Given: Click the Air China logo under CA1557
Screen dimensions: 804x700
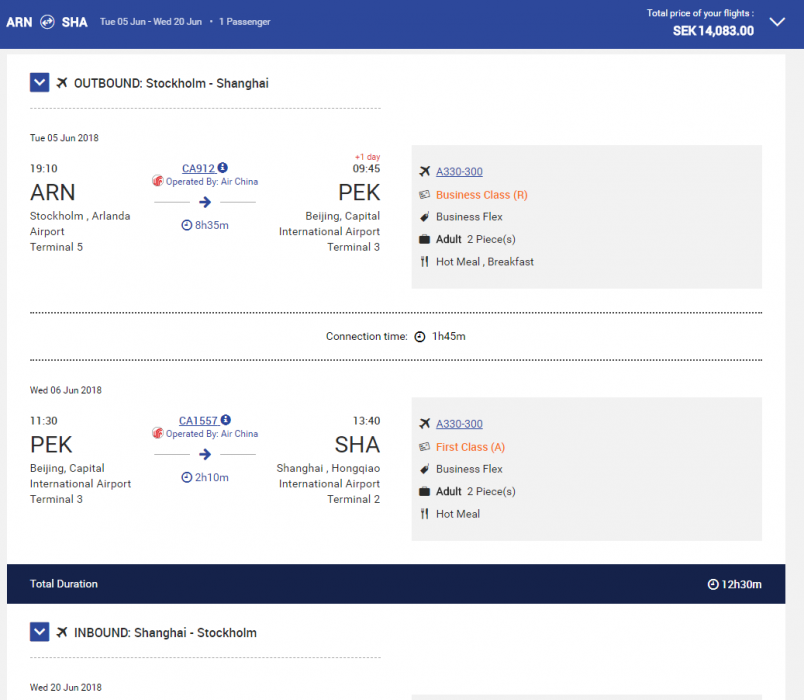Looking at the screenshot, I should tap(157, 433).
